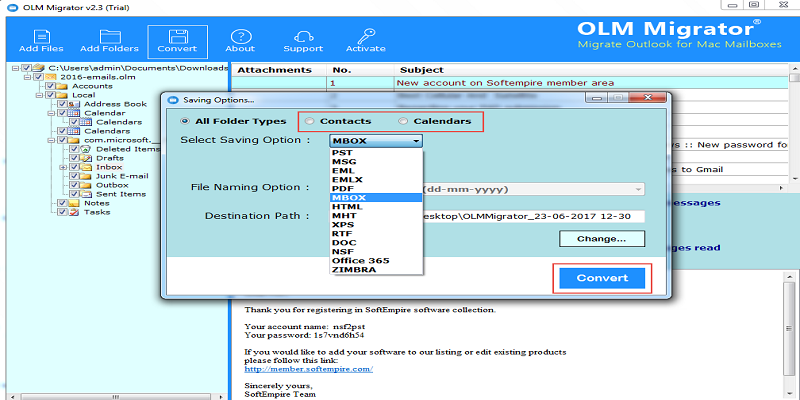Click the Destination Path input field

pyautogui.click(x=533, y=216)
